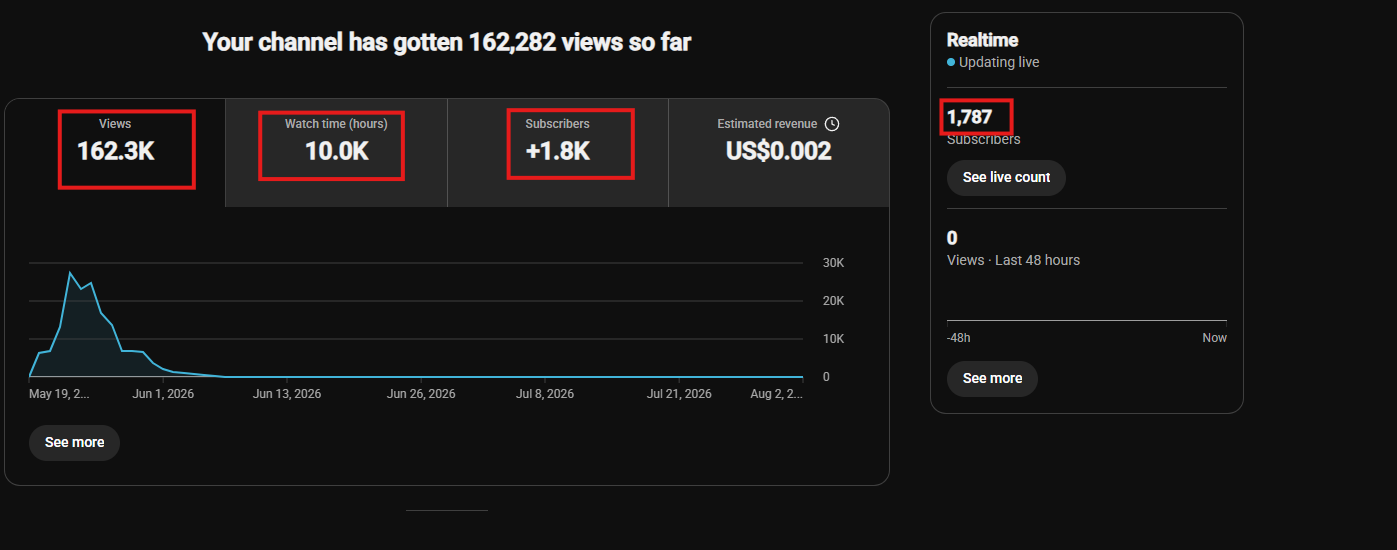Click the 10.0K watch time value

(x=336, y=151)
